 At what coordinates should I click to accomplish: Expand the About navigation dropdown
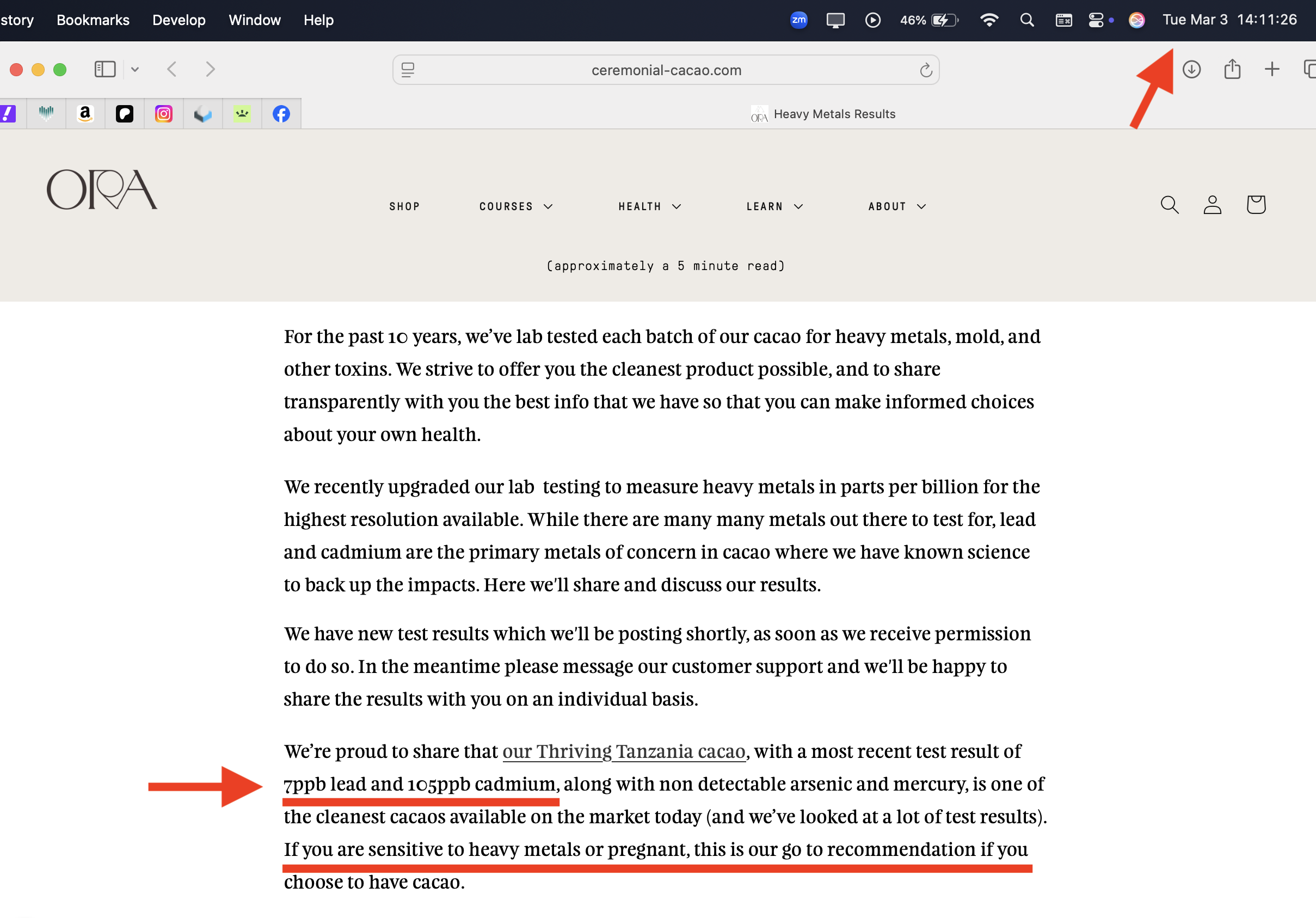point(896,206)
